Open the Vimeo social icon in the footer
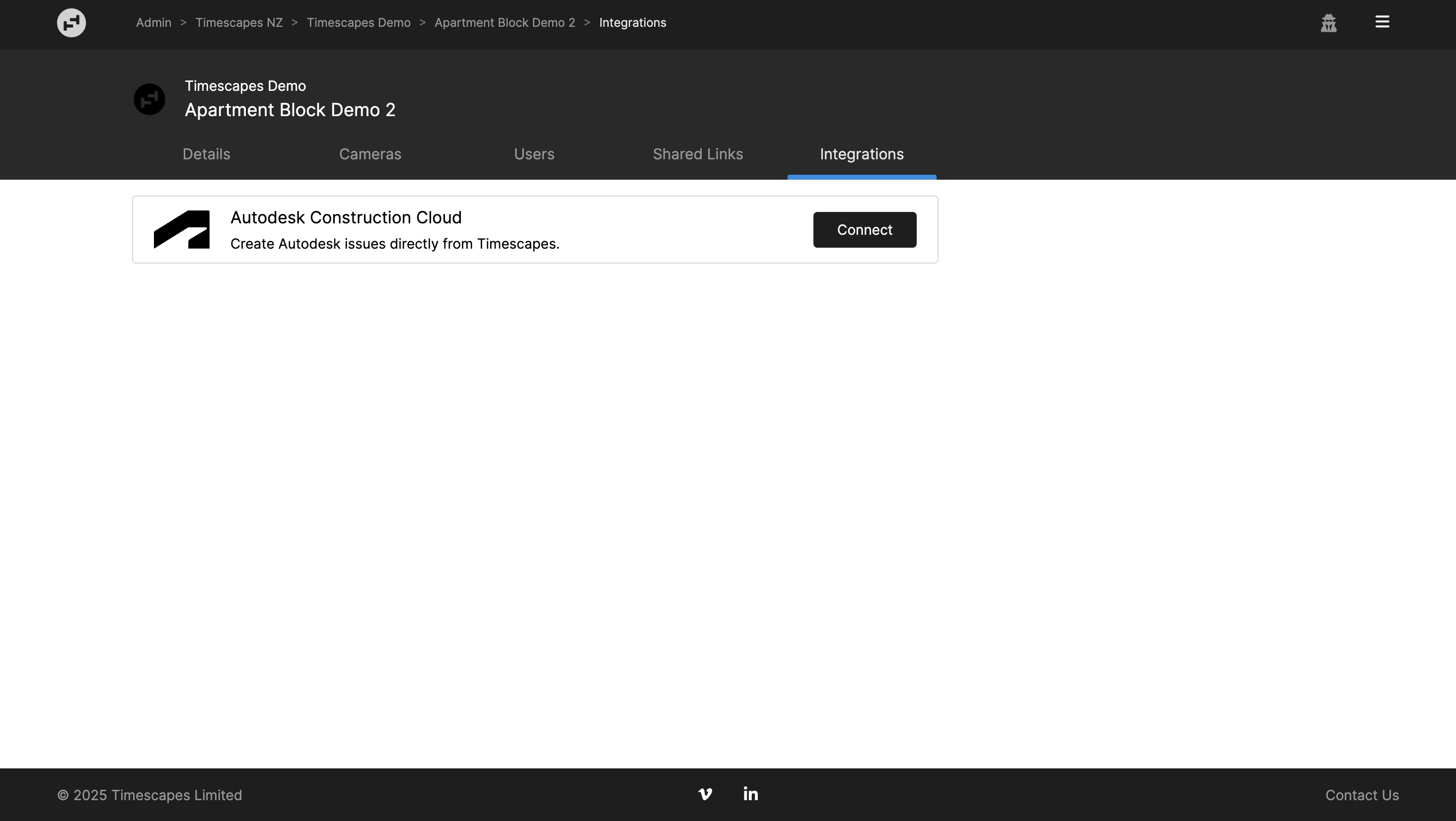 705,794
